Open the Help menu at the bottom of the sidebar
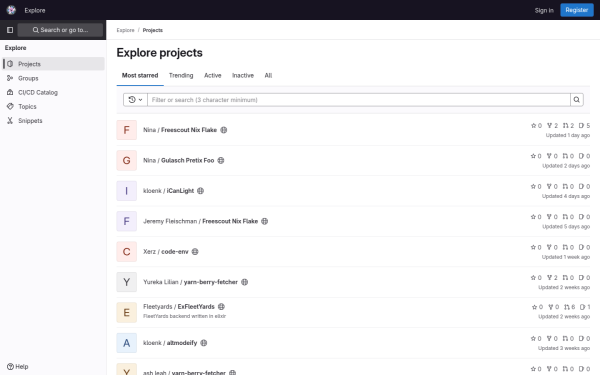The width and height of the screenshot is (600, 375). click(x=18, y=367)
